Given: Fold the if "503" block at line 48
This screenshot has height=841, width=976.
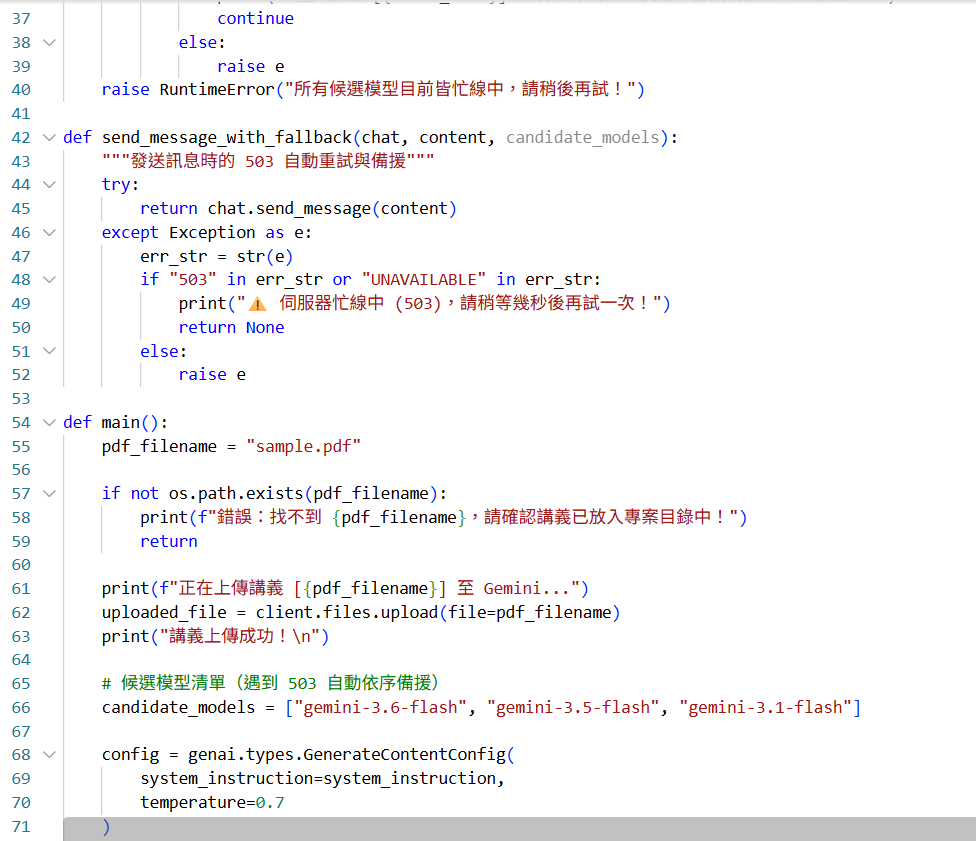Looking at the screenshot, I should [49, 280].
